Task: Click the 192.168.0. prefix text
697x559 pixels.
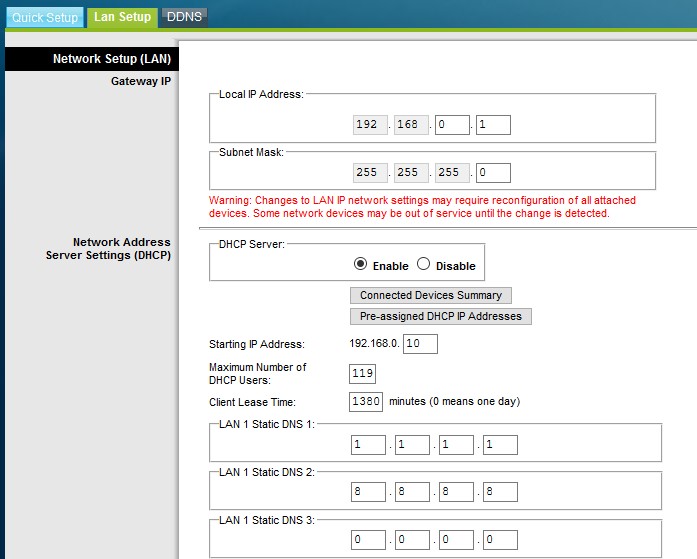Action: (x=374, y=343)
